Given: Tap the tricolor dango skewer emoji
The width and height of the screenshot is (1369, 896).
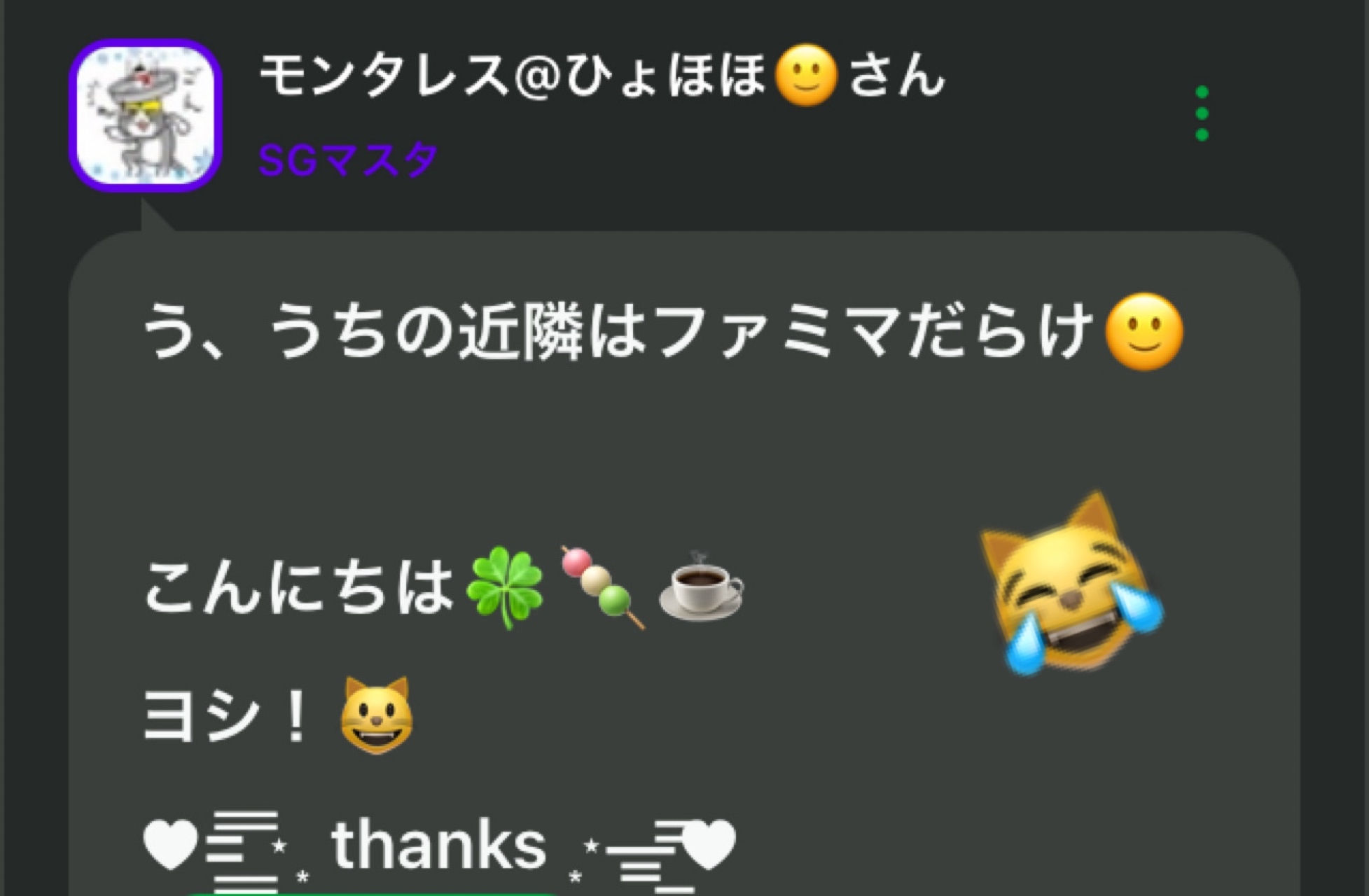Looking at the screenshot, I should (x=602, y=587).
